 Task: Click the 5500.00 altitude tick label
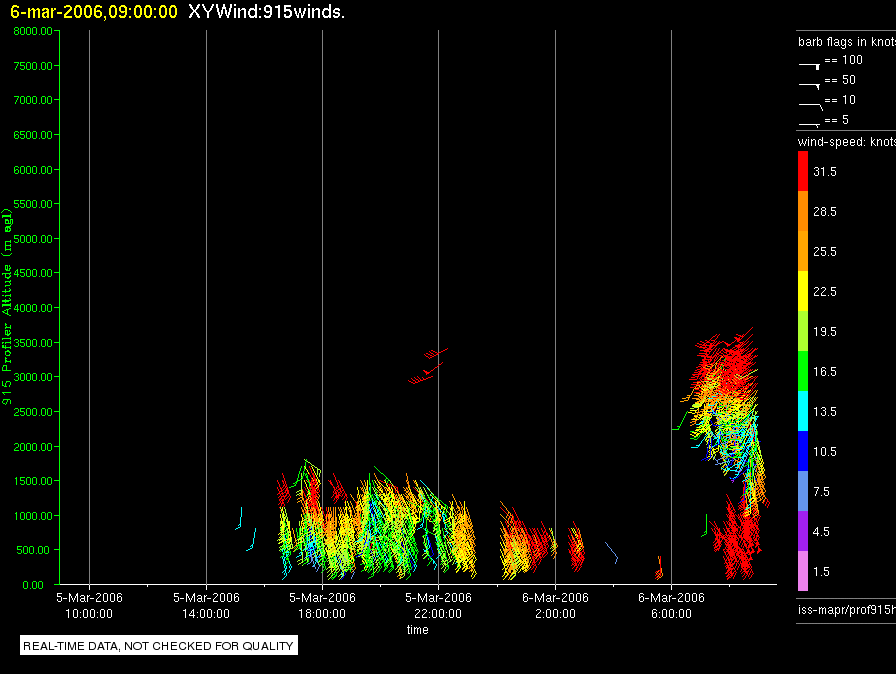(x=33, y=204)
